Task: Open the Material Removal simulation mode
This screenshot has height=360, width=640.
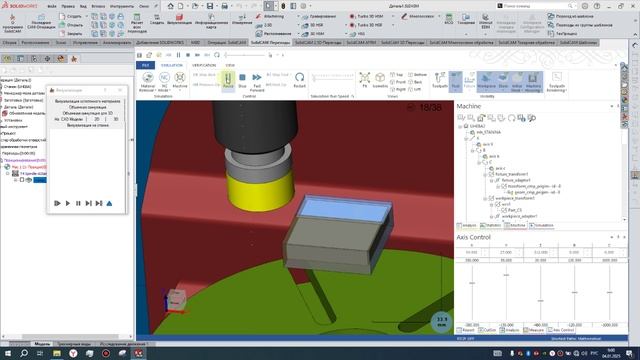Action: coord(148,81)
